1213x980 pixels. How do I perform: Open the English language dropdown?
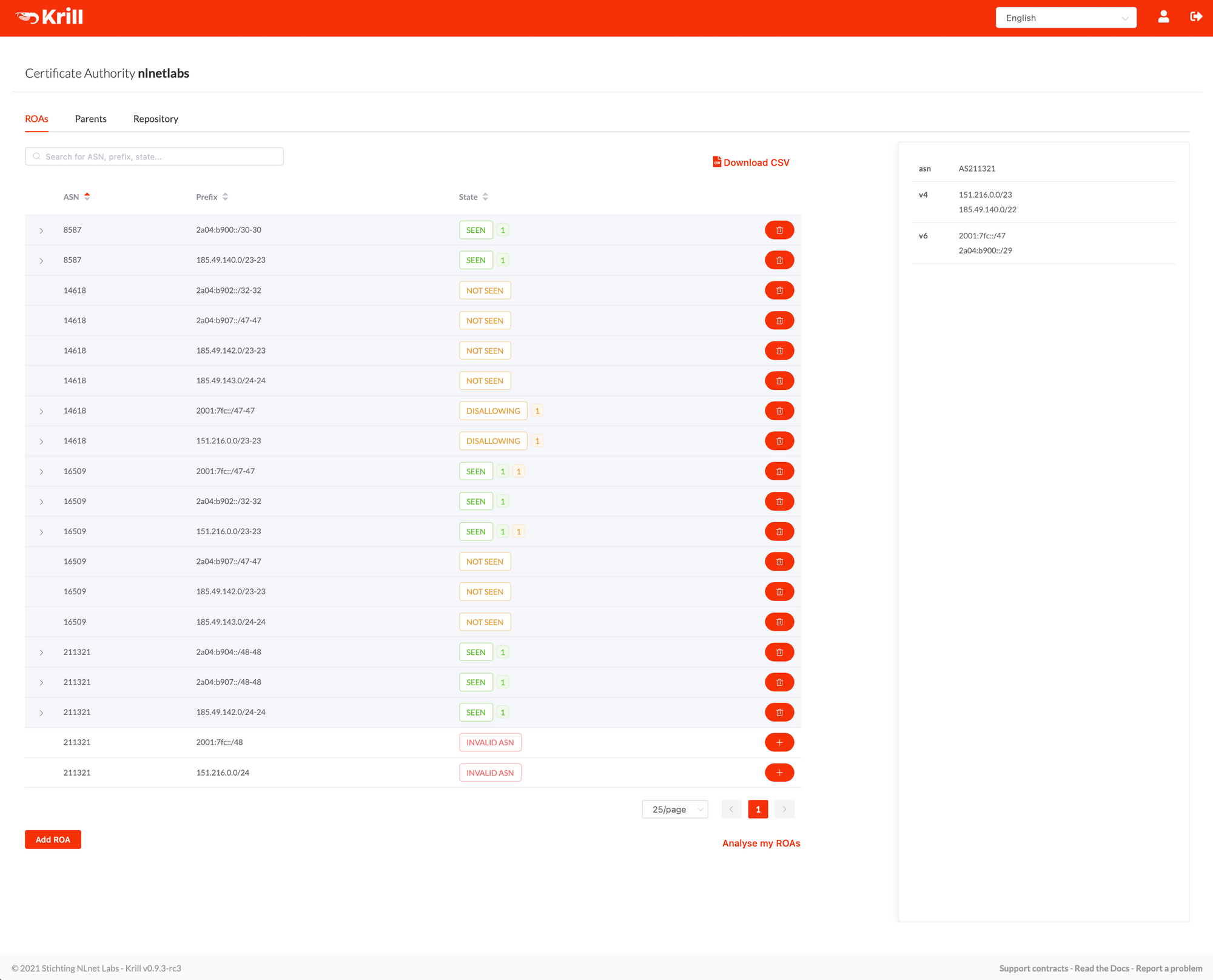pos(1065,18)
